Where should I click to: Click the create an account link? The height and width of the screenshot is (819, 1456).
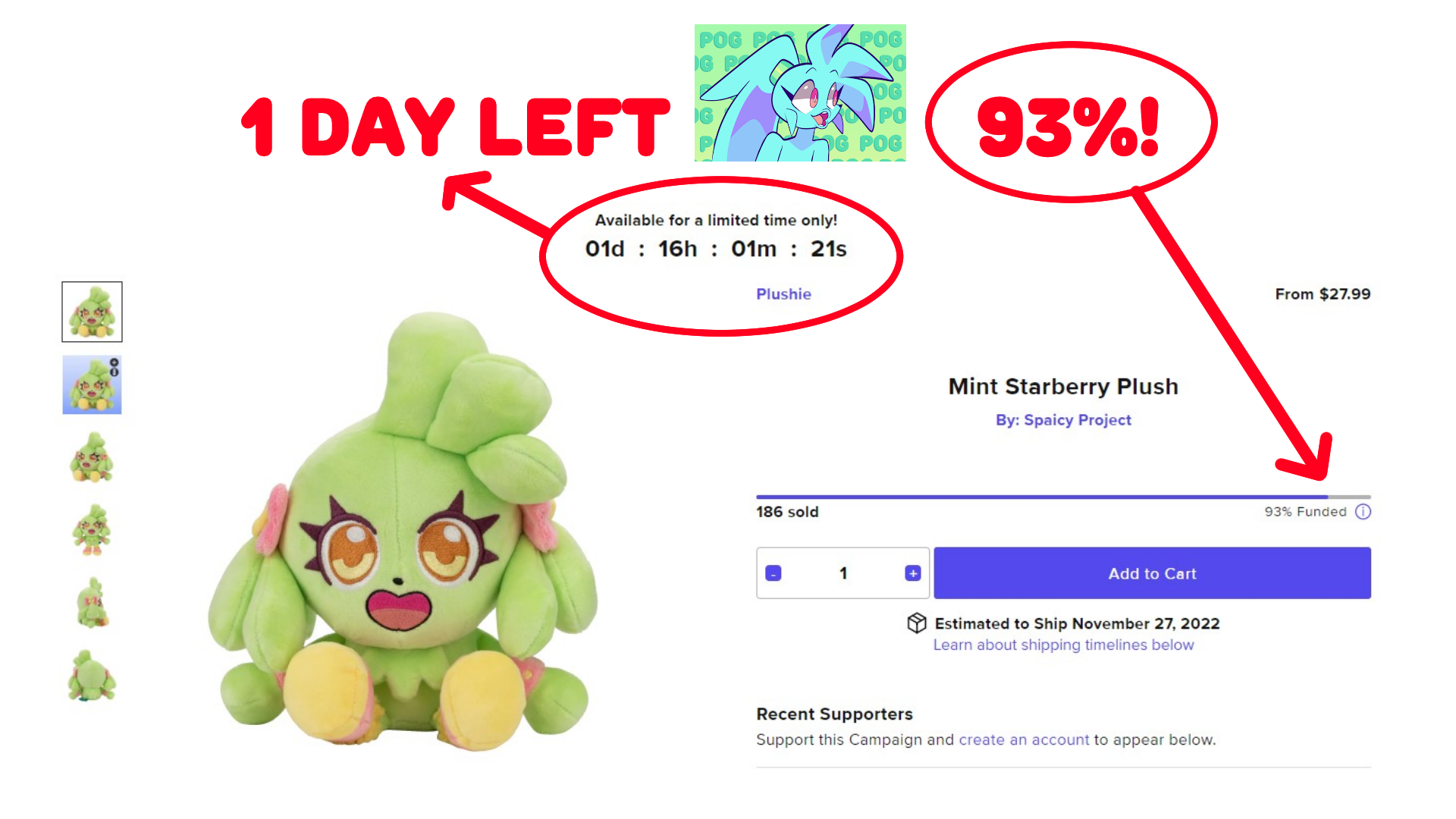point(1024,739)
